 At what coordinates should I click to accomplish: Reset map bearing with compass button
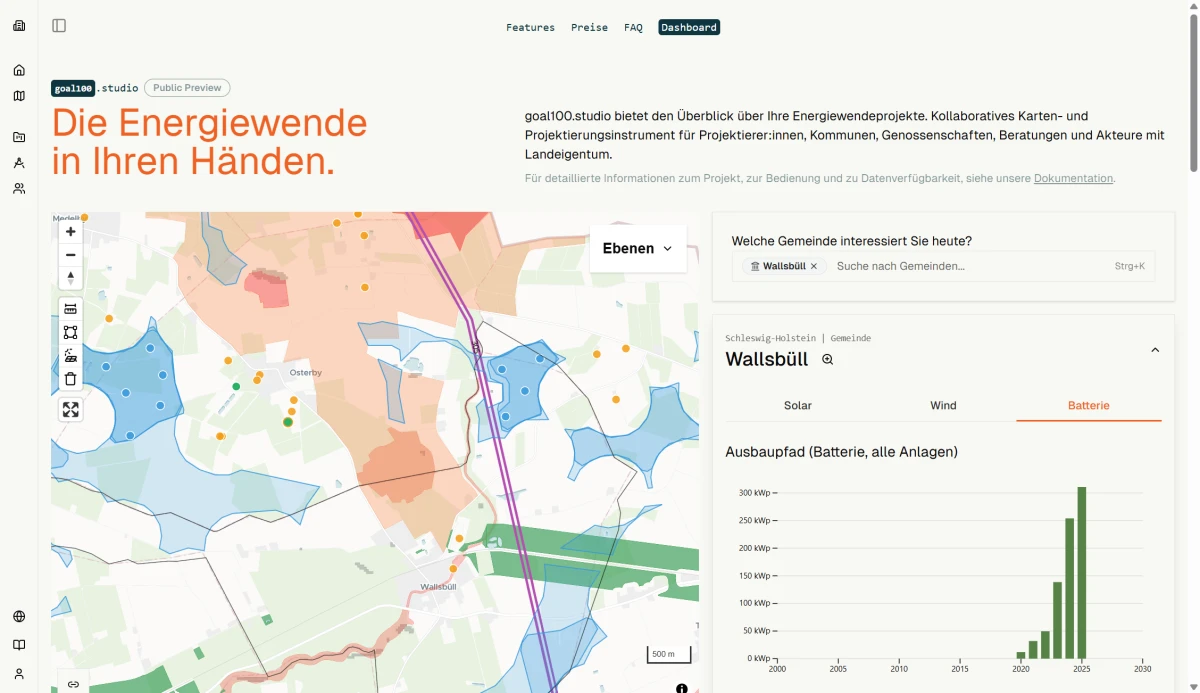pos(70,278)
